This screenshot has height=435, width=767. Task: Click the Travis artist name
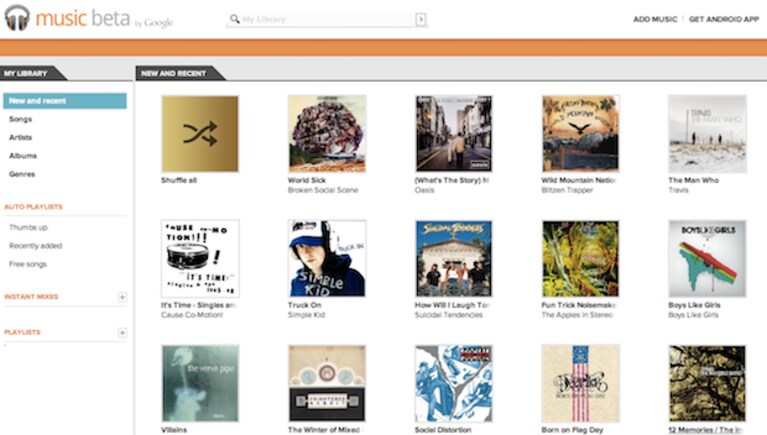pyautogui.click(x=678, y=190)
